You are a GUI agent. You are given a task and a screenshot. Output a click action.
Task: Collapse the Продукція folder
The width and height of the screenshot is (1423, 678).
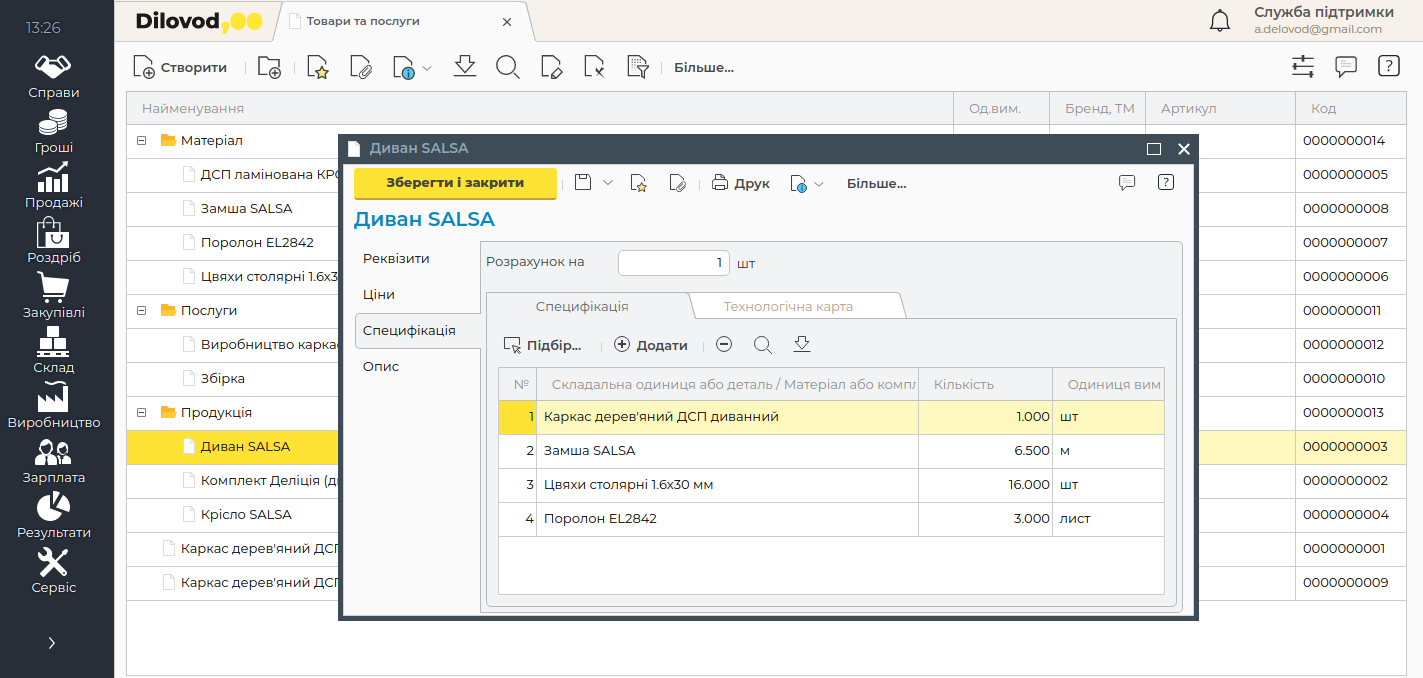tap(142, 413)
